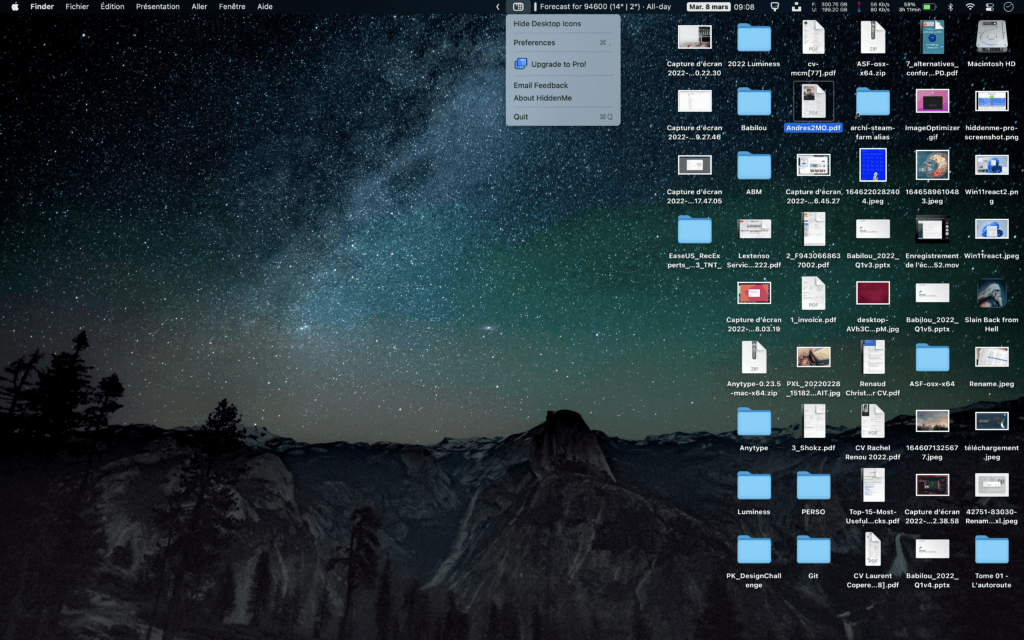Open the Aide menu
1024x640 pixels.
click(x=264, y=7)
